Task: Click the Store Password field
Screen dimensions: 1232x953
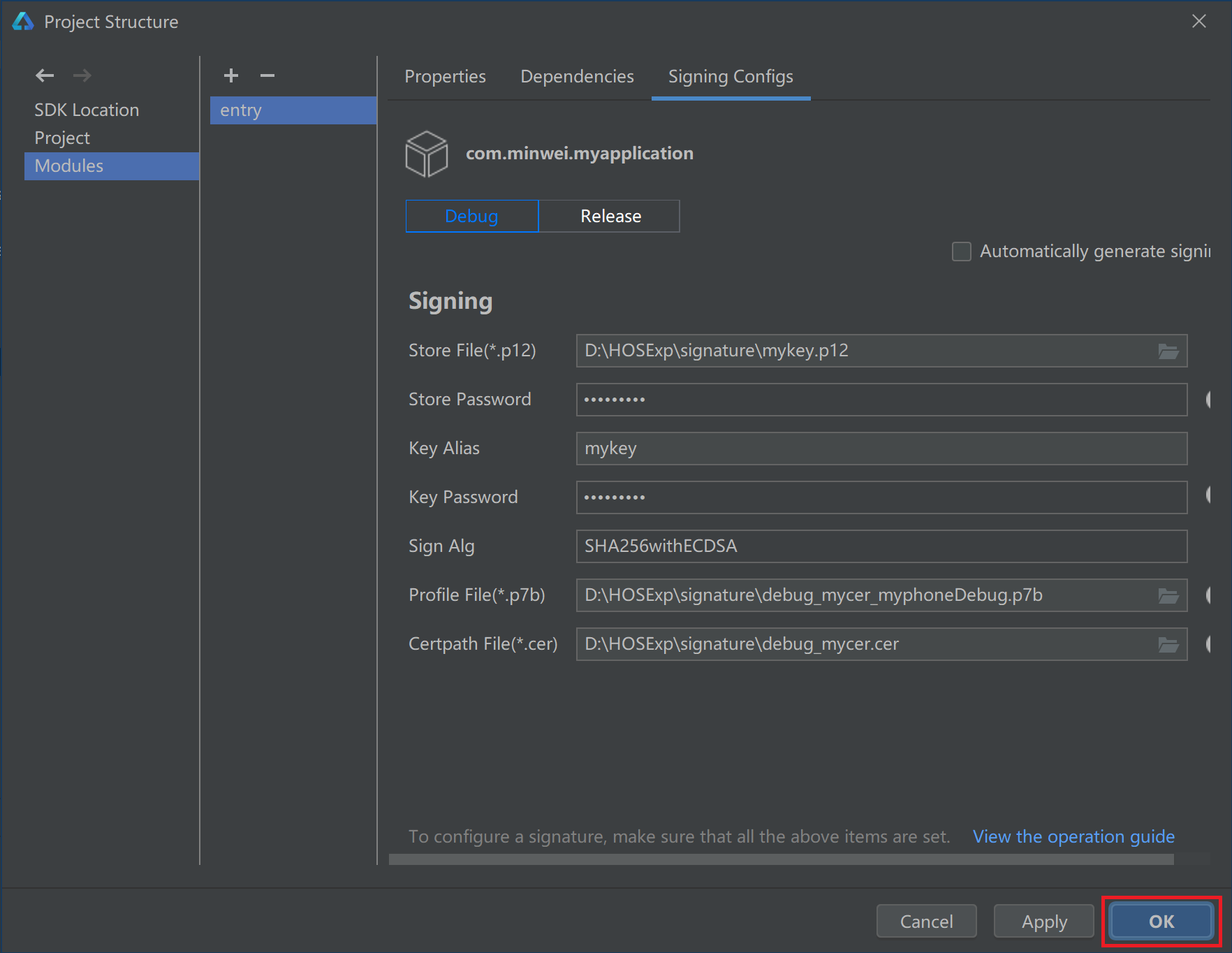Action: point(881,400)
